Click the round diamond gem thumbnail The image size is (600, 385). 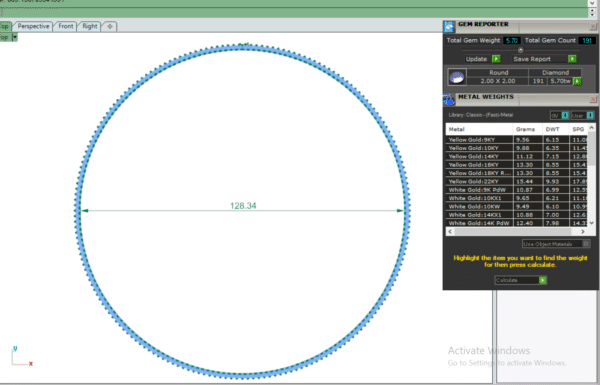click(457, 77)
